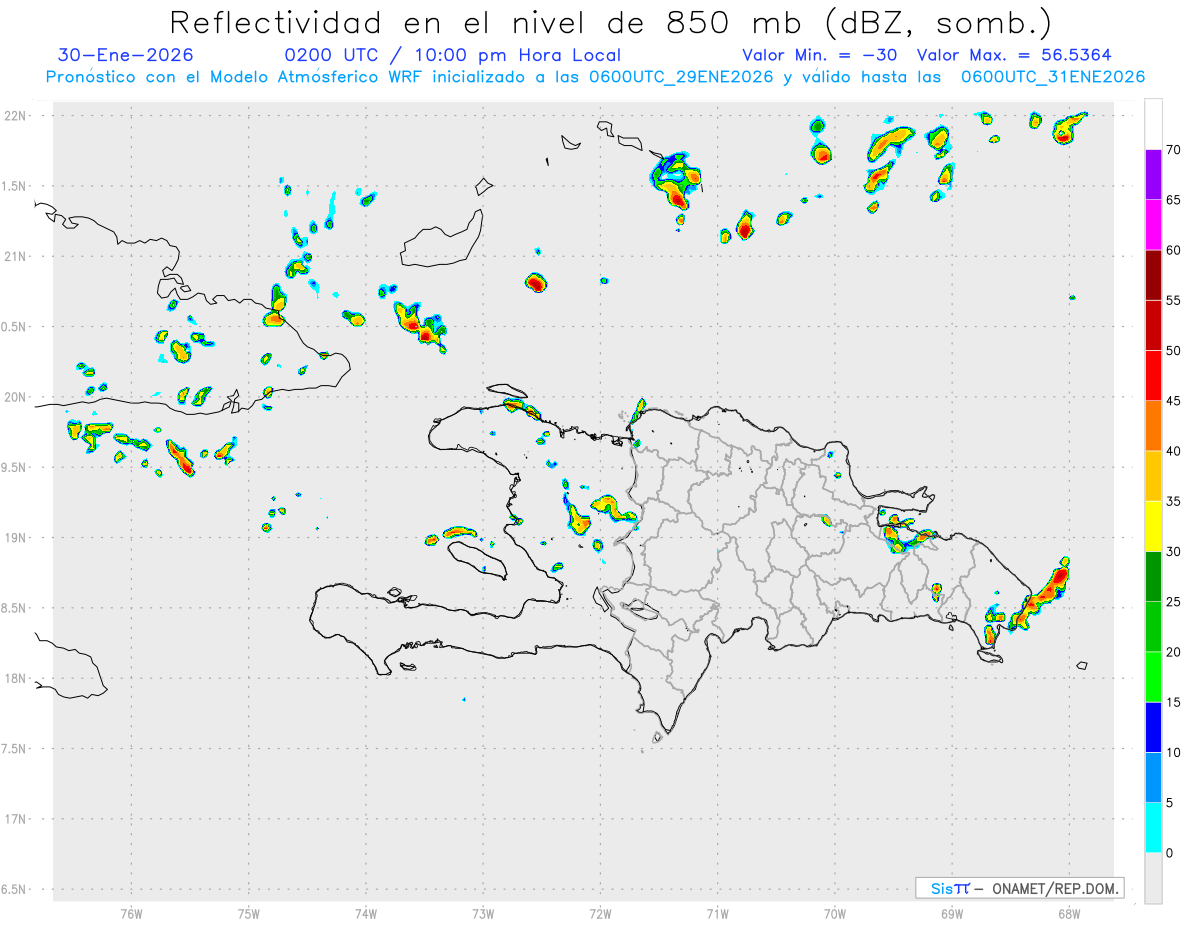Image resolution: width=1200 pixels, height=927 pixels.
Task: Pick the bright red 45–50 dBZ band
Action: click(1154, 376)
